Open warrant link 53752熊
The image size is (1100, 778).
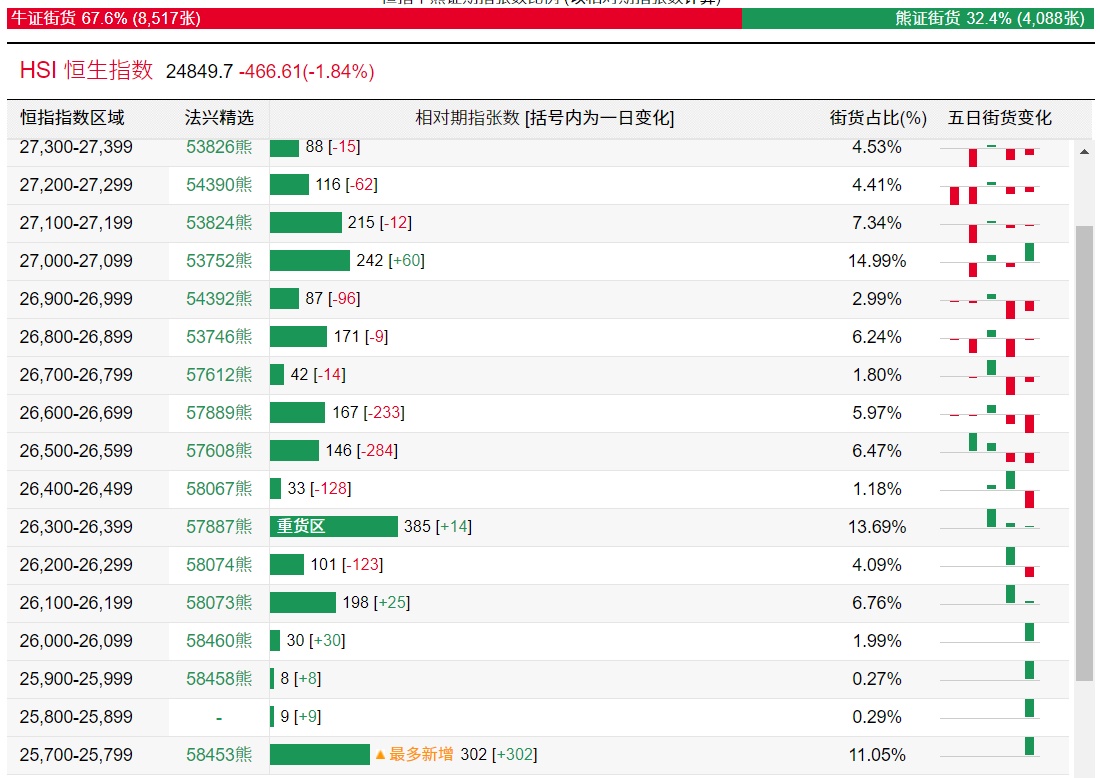point(219,260)
